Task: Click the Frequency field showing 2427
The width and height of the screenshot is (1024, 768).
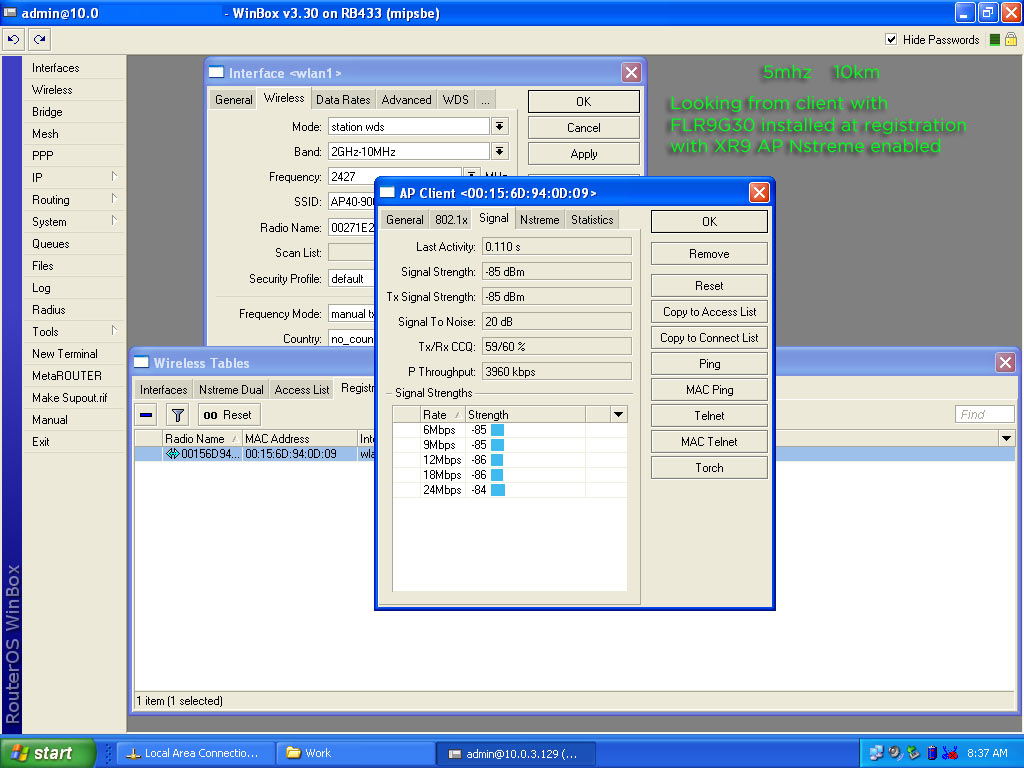Action: 395,176
